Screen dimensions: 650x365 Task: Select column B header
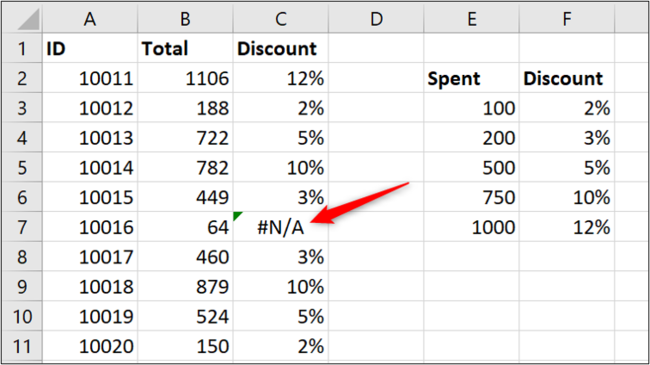click(x=185, y=19)
